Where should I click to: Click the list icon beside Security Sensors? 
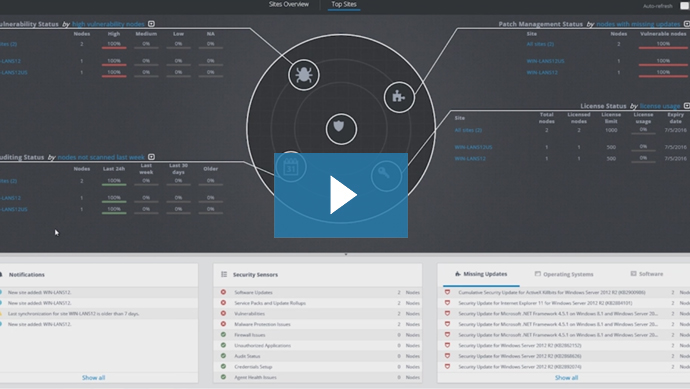[224, 274]
